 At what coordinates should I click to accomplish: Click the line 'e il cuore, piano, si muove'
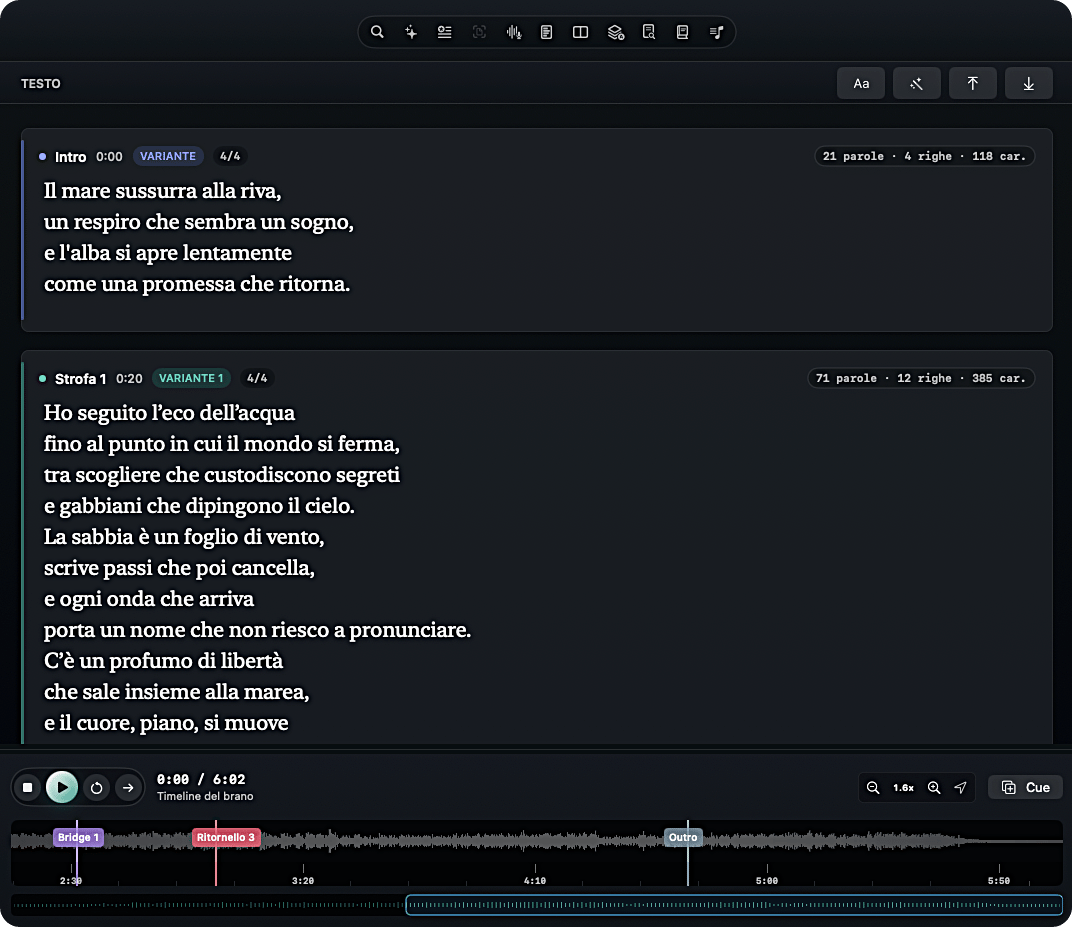coord(166,723)
